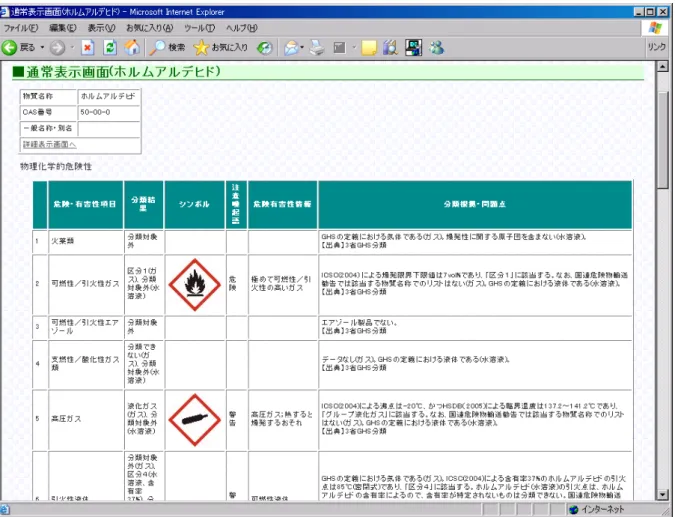Click the vertical scrollbar thumb
675x517 pixels.
(x=663, y=140)
